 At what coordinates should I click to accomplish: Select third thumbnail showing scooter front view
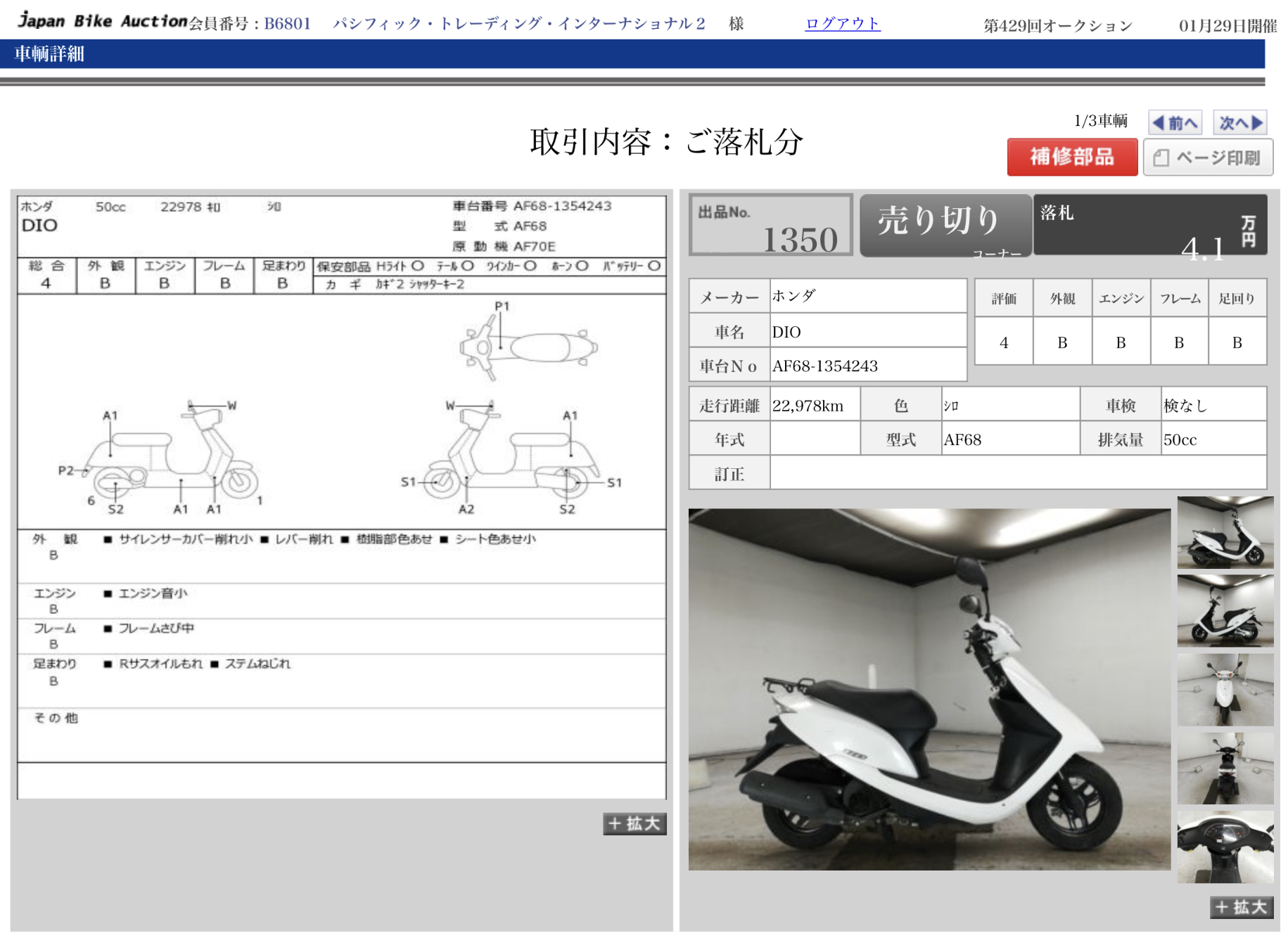[1225, 690]
